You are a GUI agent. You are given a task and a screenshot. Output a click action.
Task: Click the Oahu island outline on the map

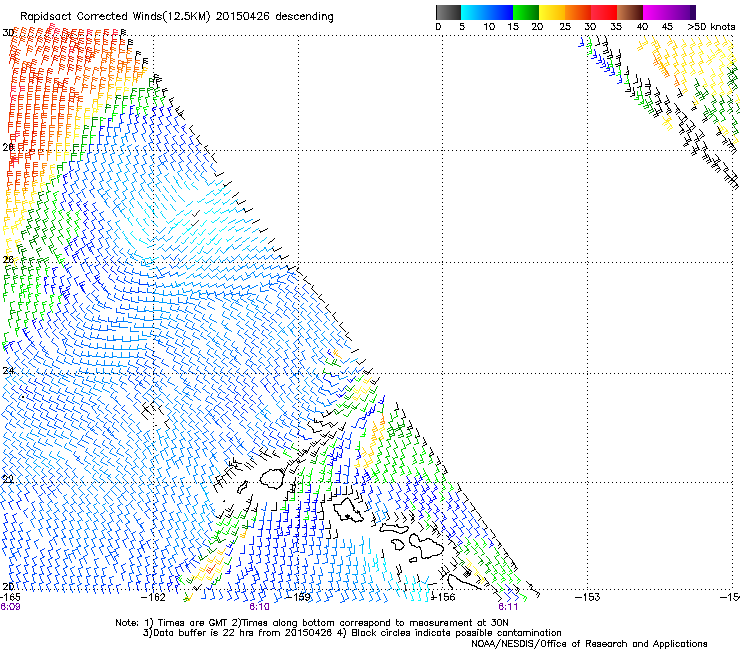coord(348,511)
